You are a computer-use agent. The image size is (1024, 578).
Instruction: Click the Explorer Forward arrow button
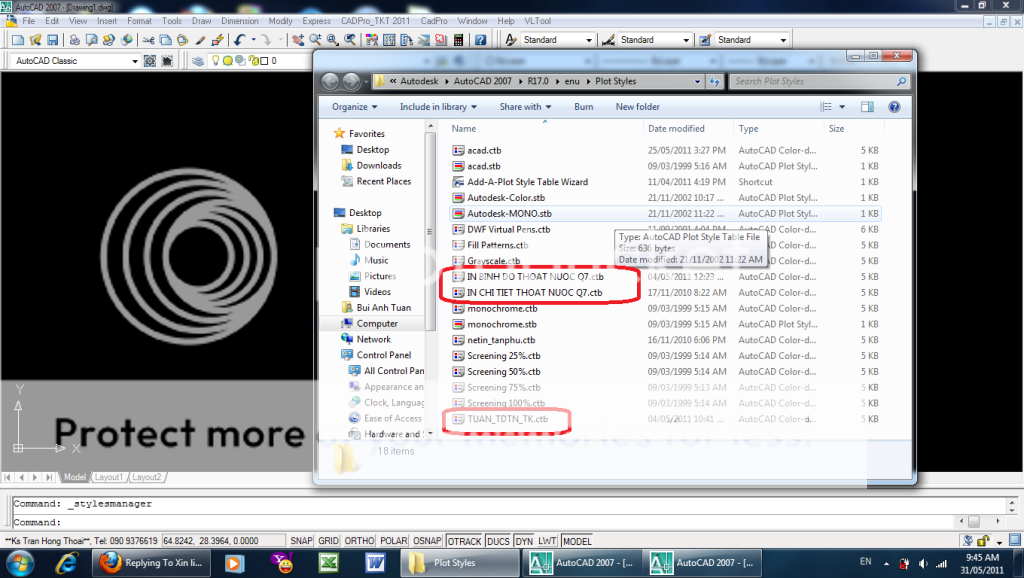351,81
